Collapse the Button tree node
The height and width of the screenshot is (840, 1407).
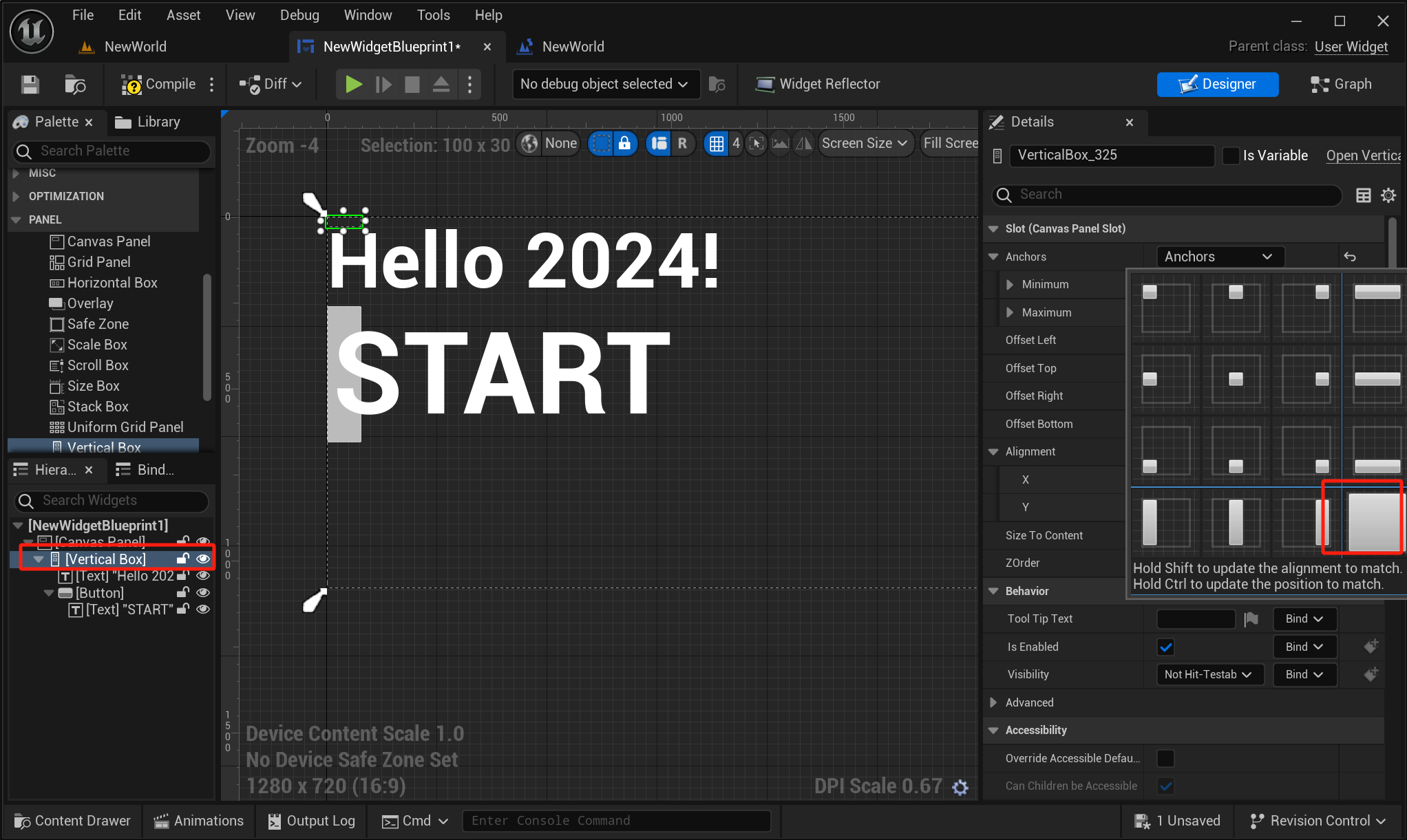click(x=48, y=593)
